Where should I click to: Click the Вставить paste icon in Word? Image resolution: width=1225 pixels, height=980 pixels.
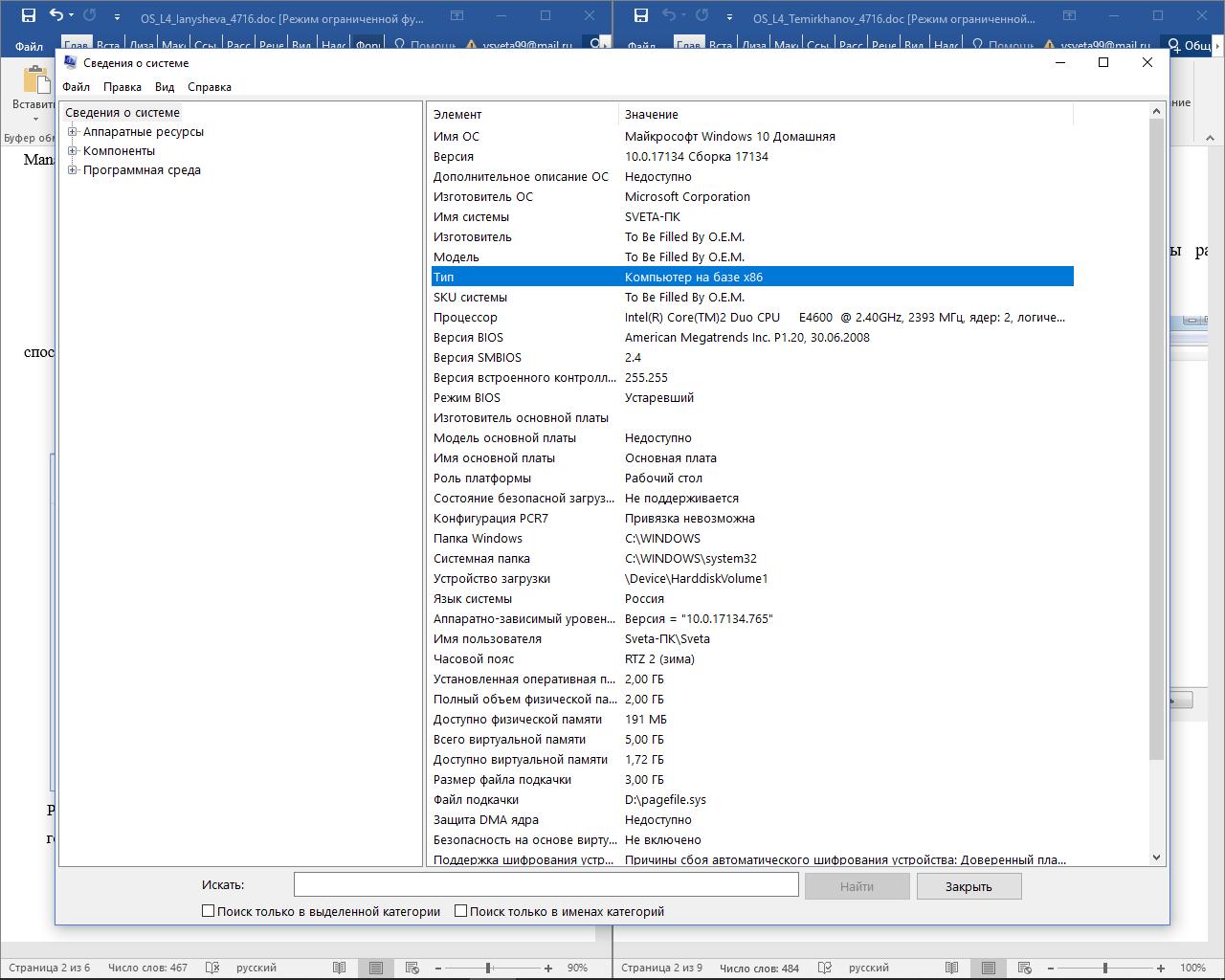point(35,80)
